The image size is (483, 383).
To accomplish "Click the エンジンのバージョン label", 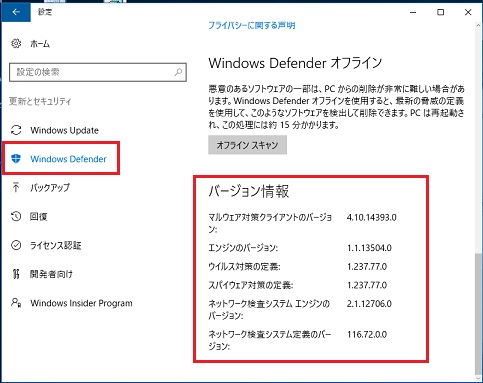I will click(243, 248).
